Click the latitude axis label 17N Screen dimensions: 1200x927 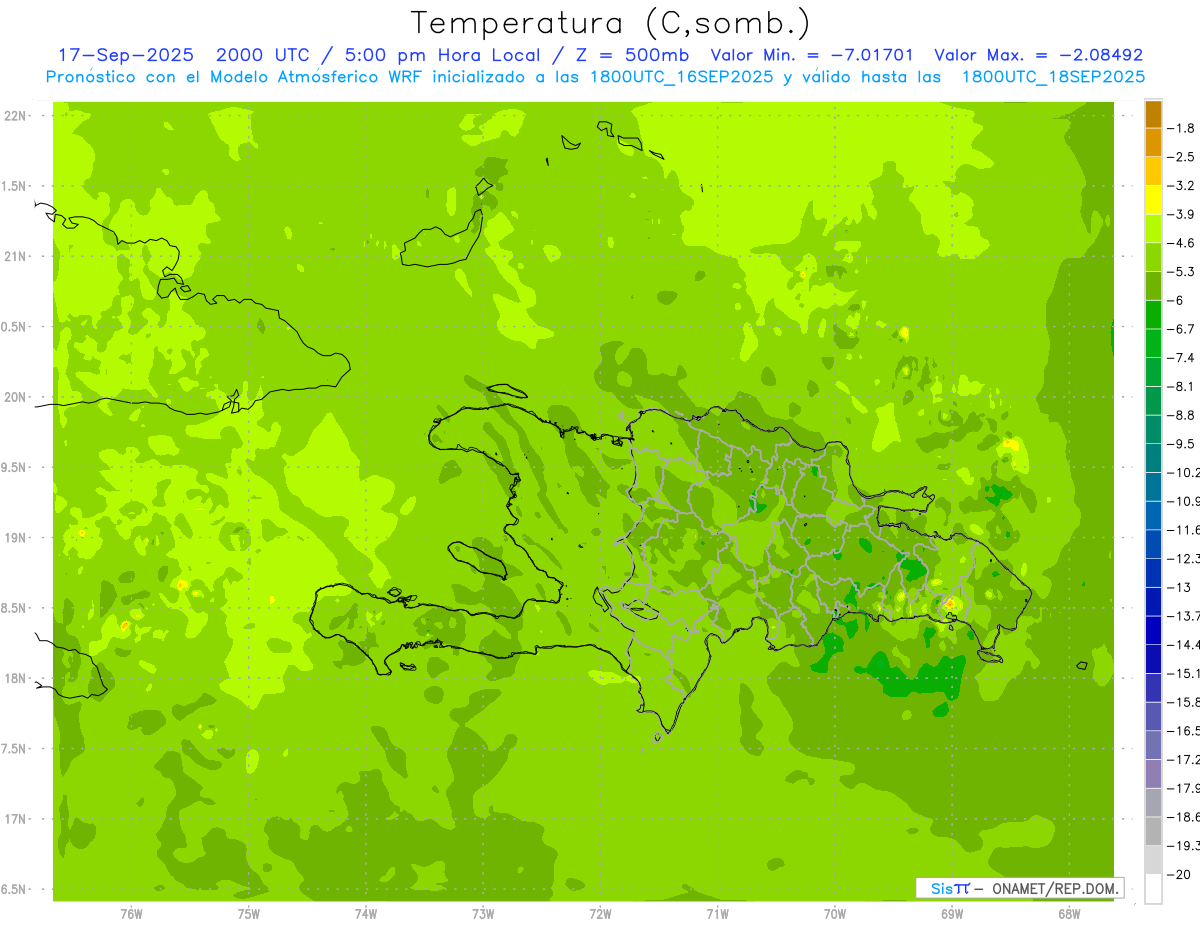tap(15, 819)
